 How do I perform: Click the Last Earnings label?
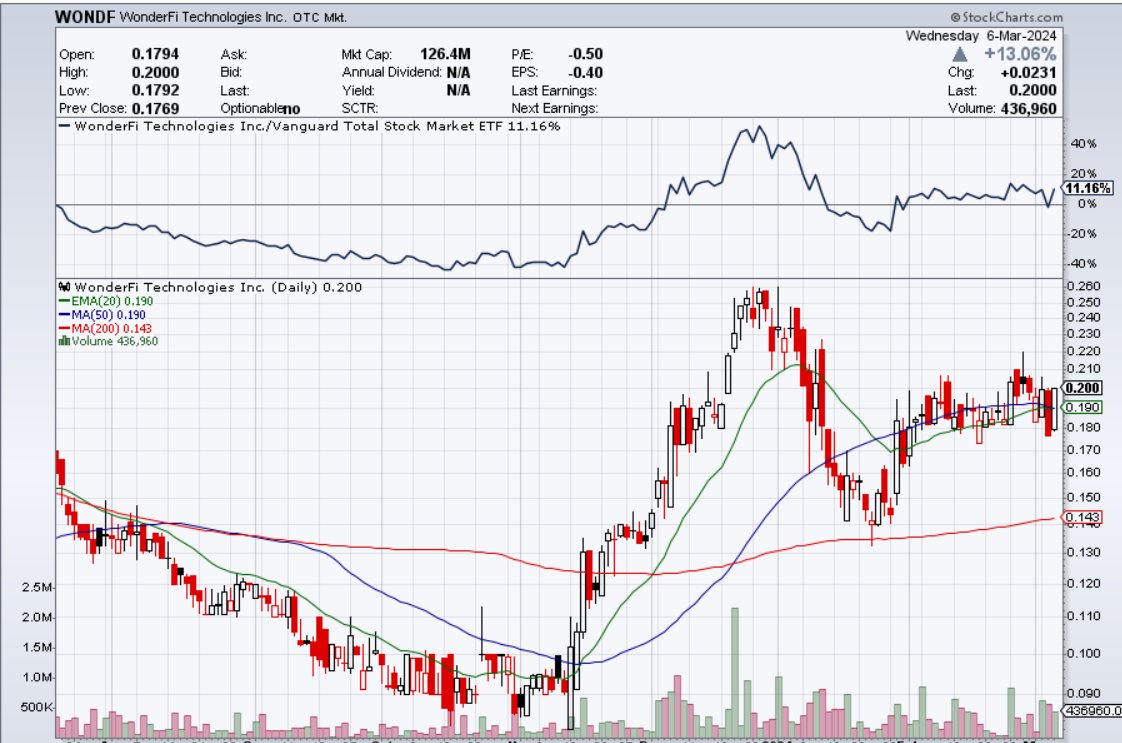(554, 91)
